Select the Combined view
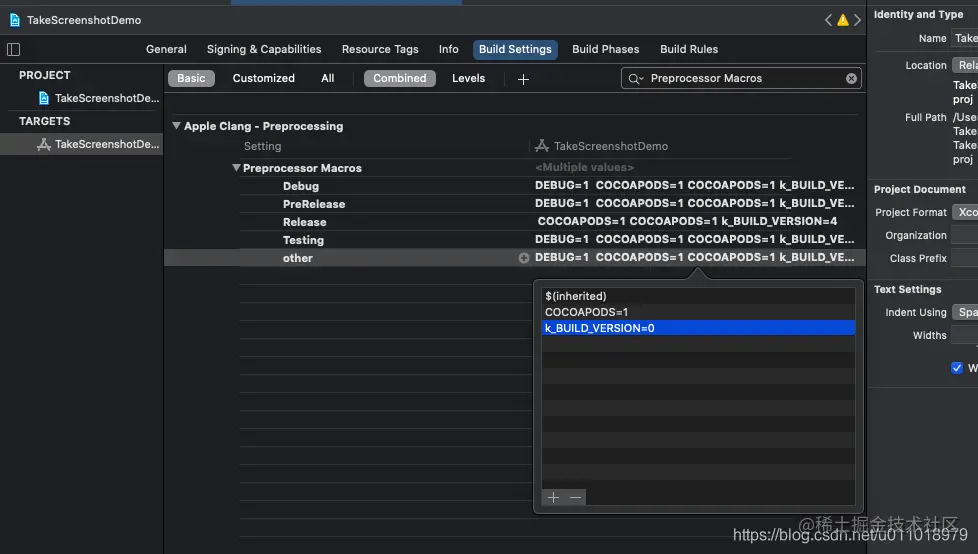 [x=400, y=78]
